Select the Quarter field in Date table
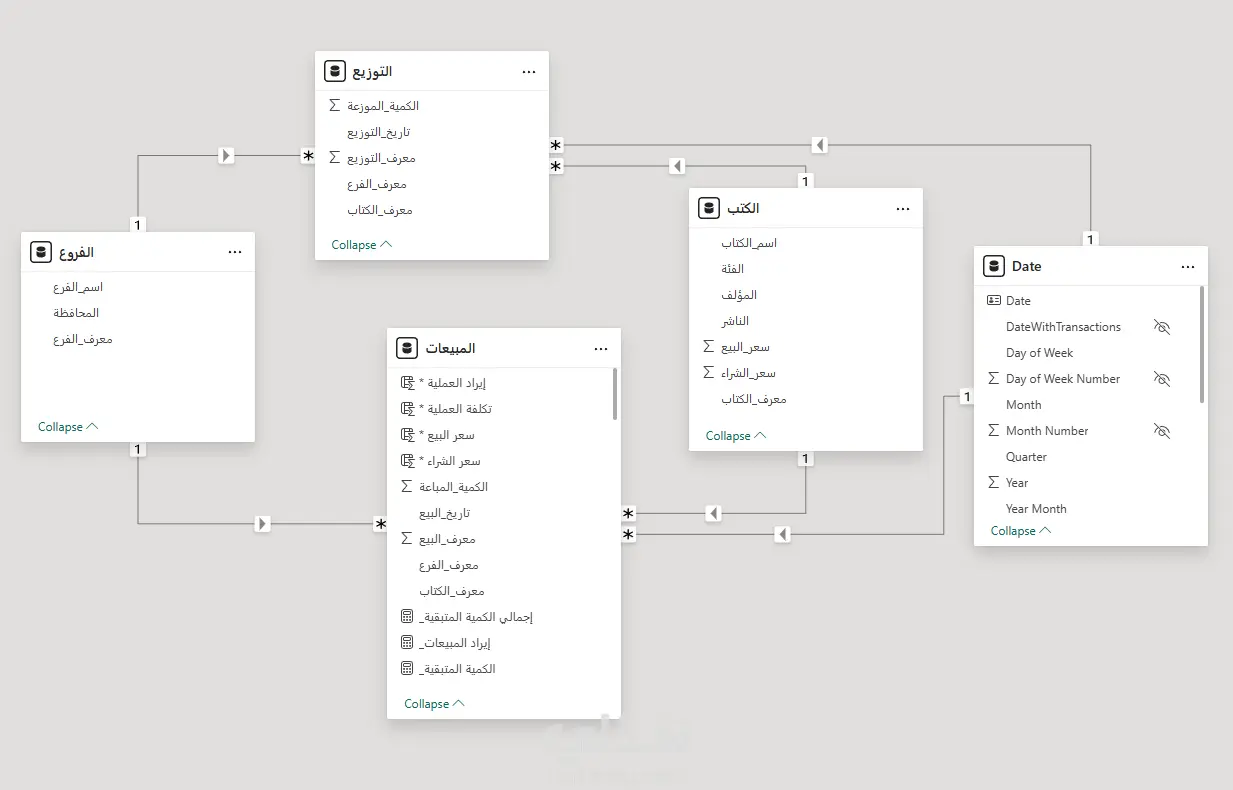Screen dimensions: 1233x790 (1026, 457)
